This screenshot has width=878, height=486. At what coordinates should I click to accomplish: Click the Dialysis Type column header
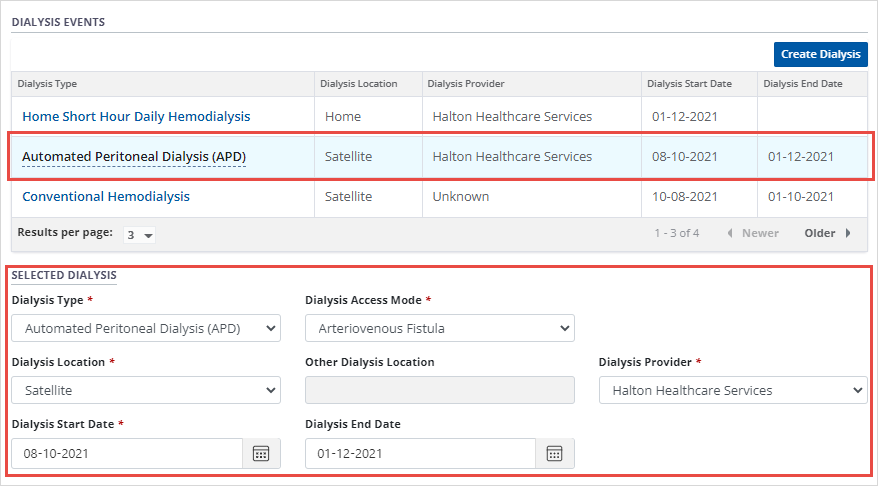coord(47,84)
